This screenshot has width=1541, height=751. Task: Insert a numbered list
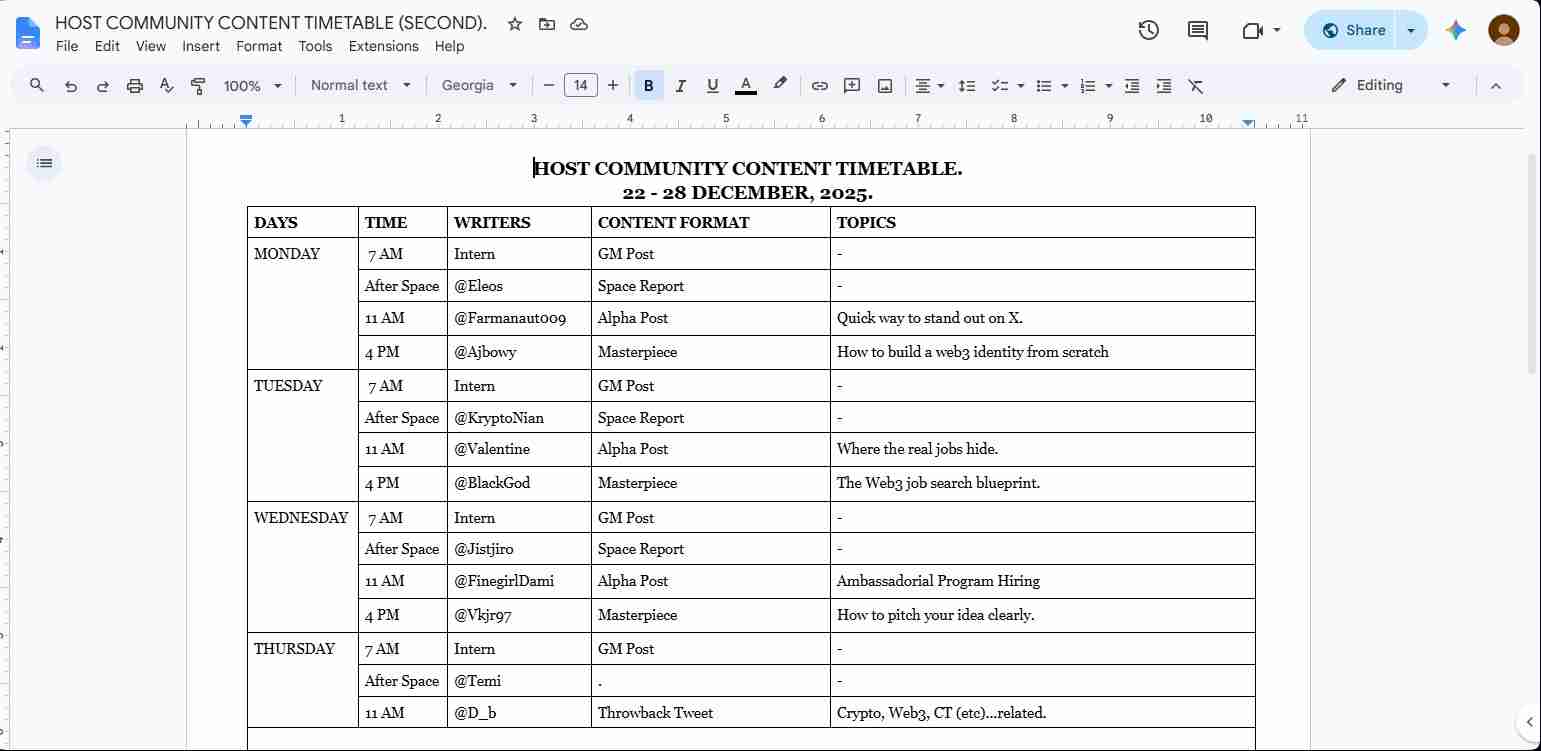(1088, 86)
